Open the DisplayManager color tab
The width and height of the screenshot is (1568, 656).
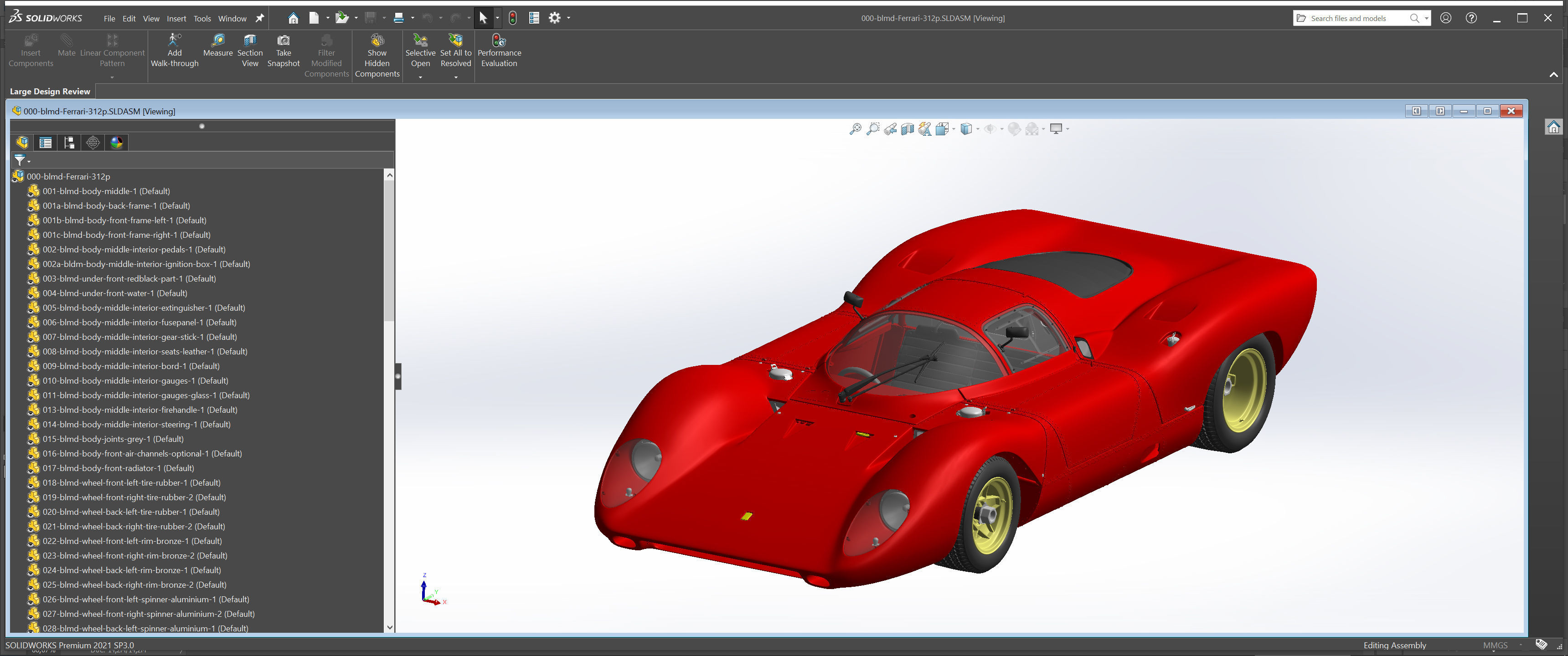tap(116, 143)
